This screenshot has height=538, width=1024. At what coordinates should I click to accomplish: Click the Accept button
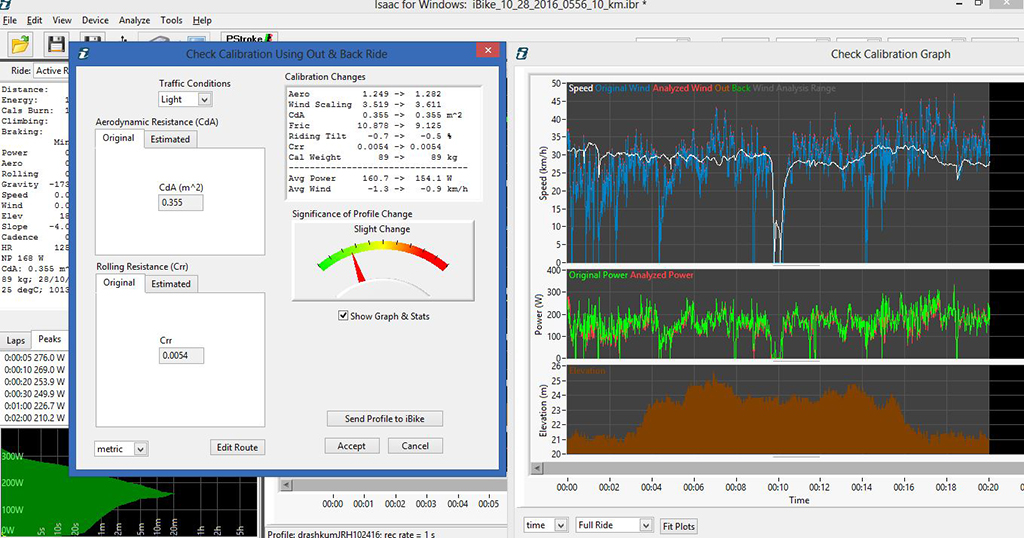[351, 446]
